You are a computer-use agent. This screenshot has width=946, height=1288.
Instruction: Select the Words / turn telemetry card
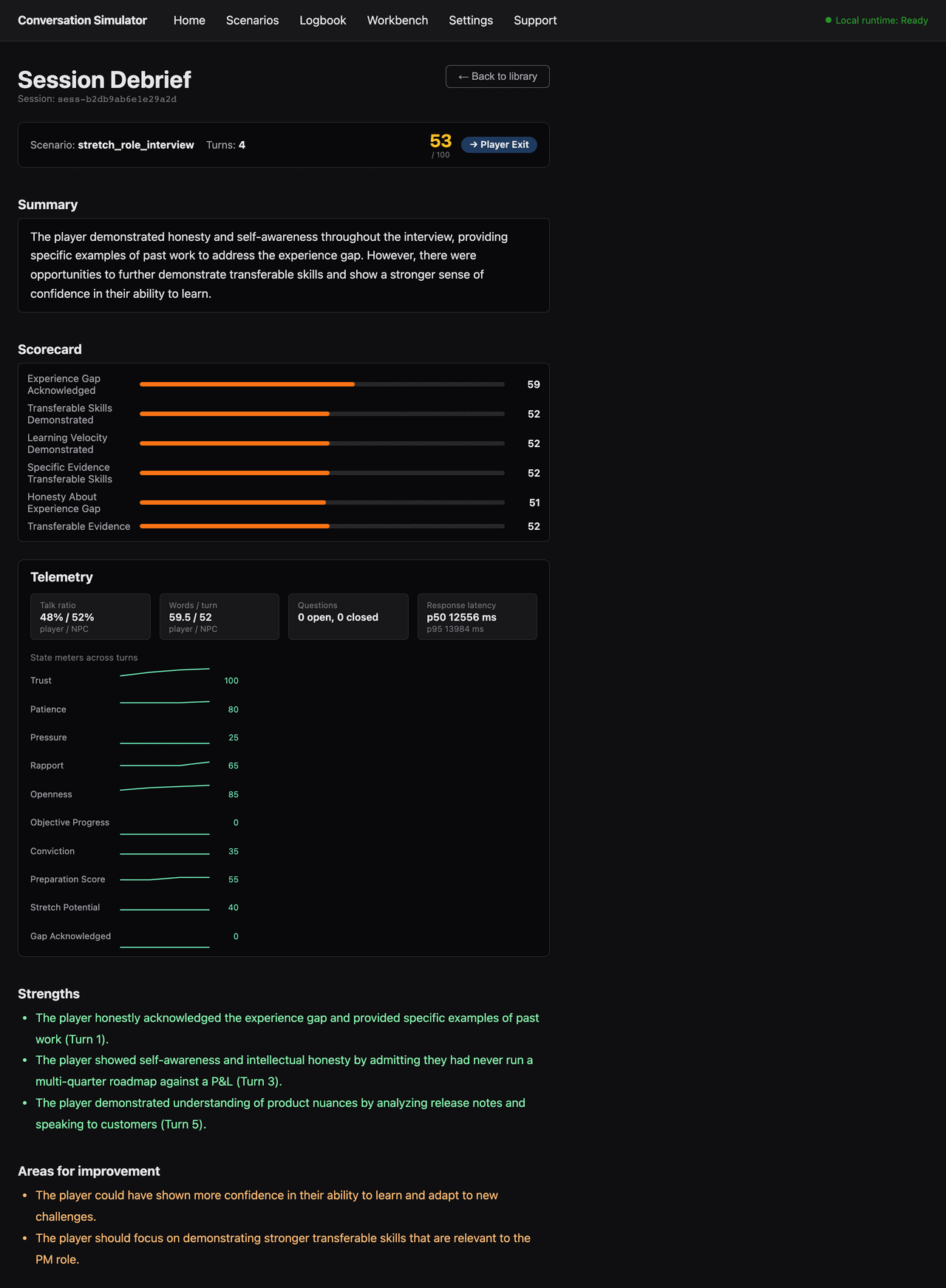click(x=220, y=616)
